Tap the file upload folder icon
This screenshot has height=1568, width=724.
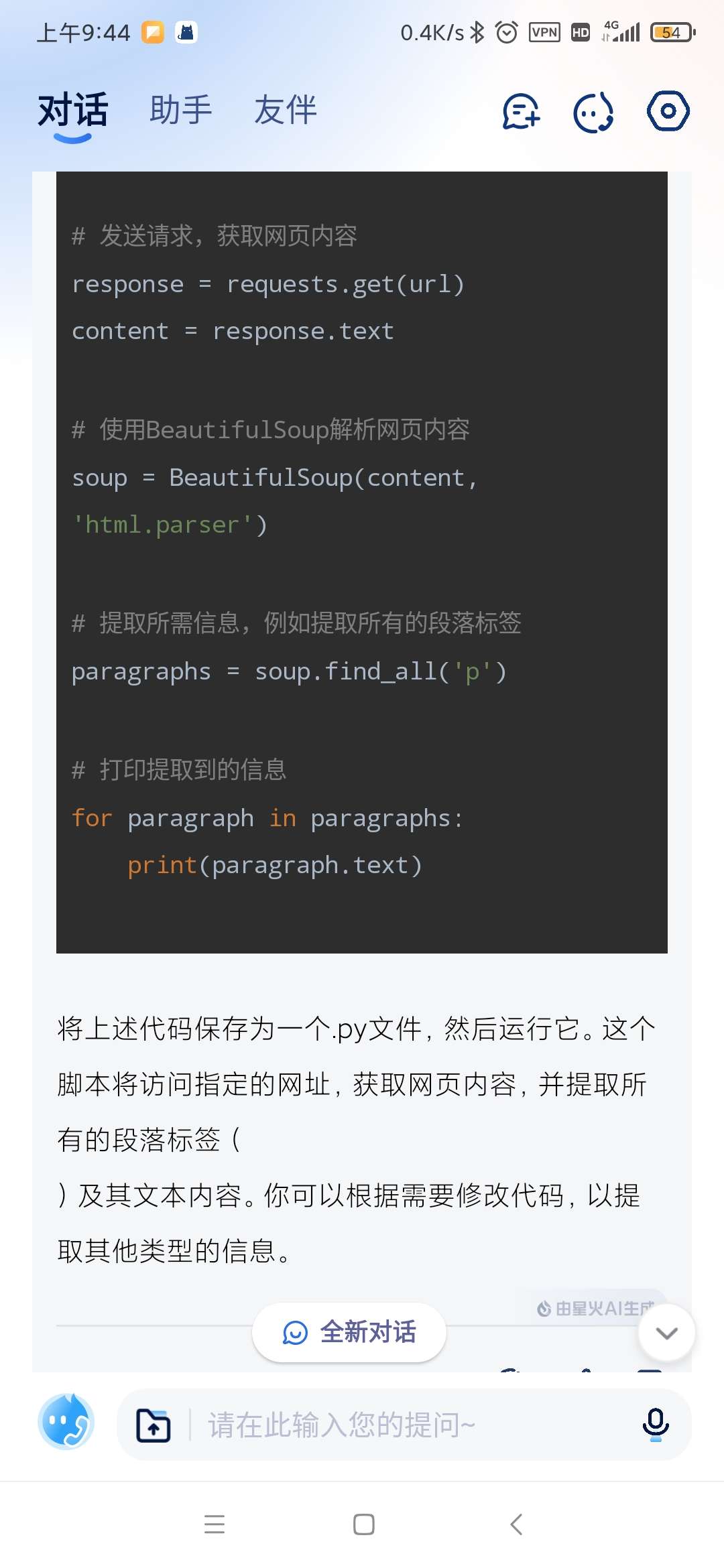154,1425
